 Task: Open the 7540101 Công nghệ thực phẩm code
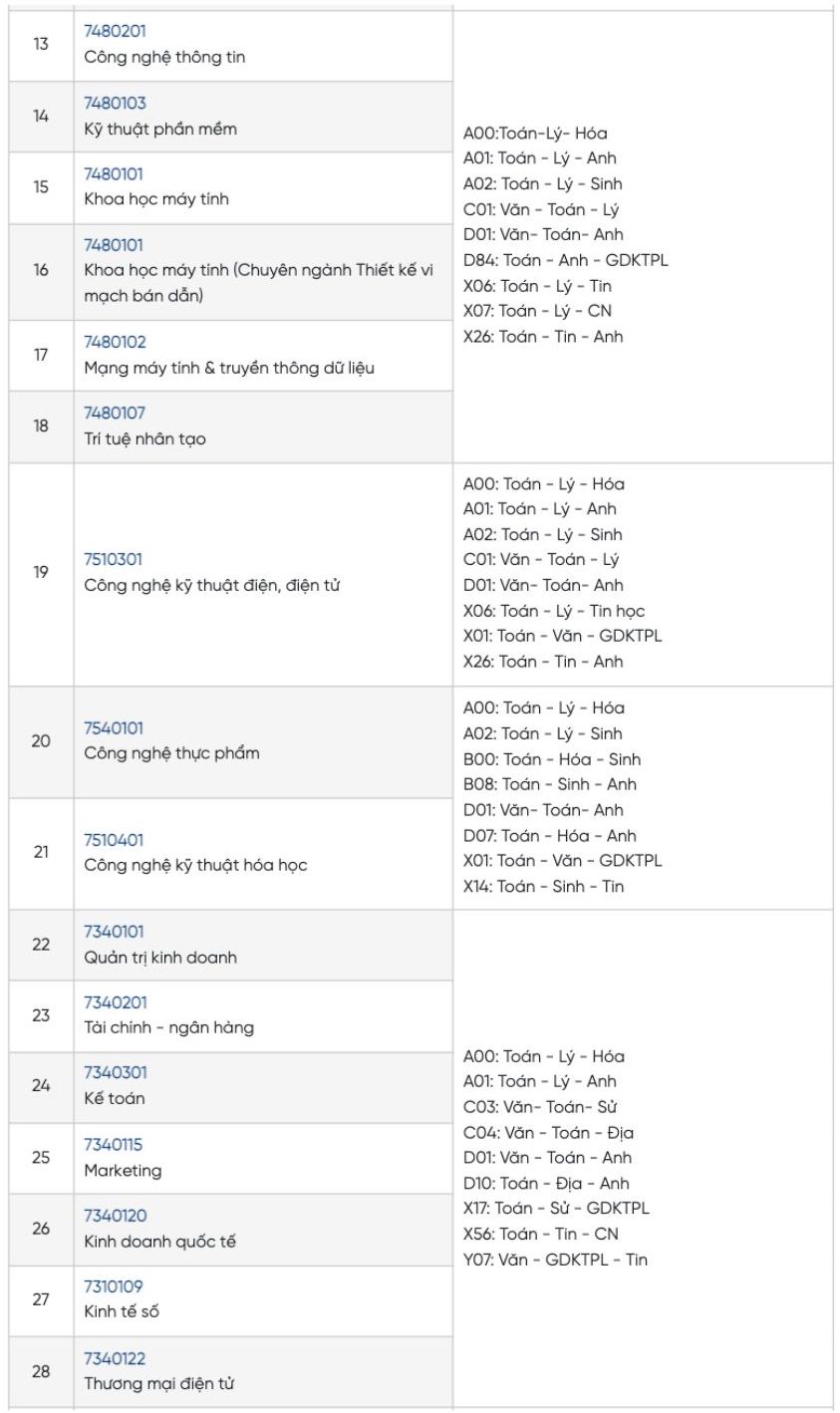pyautogui.click(x=114, y=728)
